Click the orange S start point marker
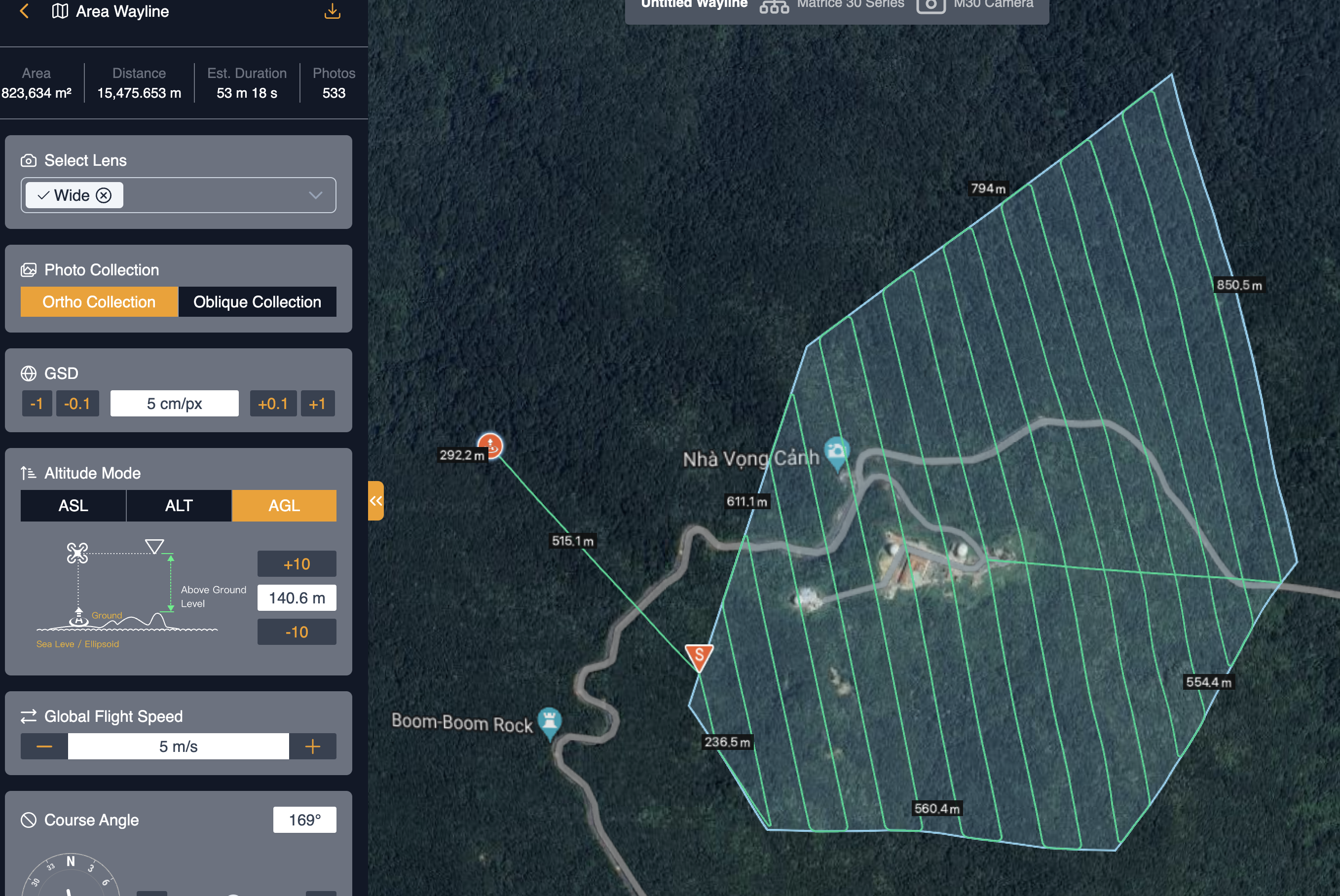Screen dimensions: 1340x896 [x=699, y=655]
